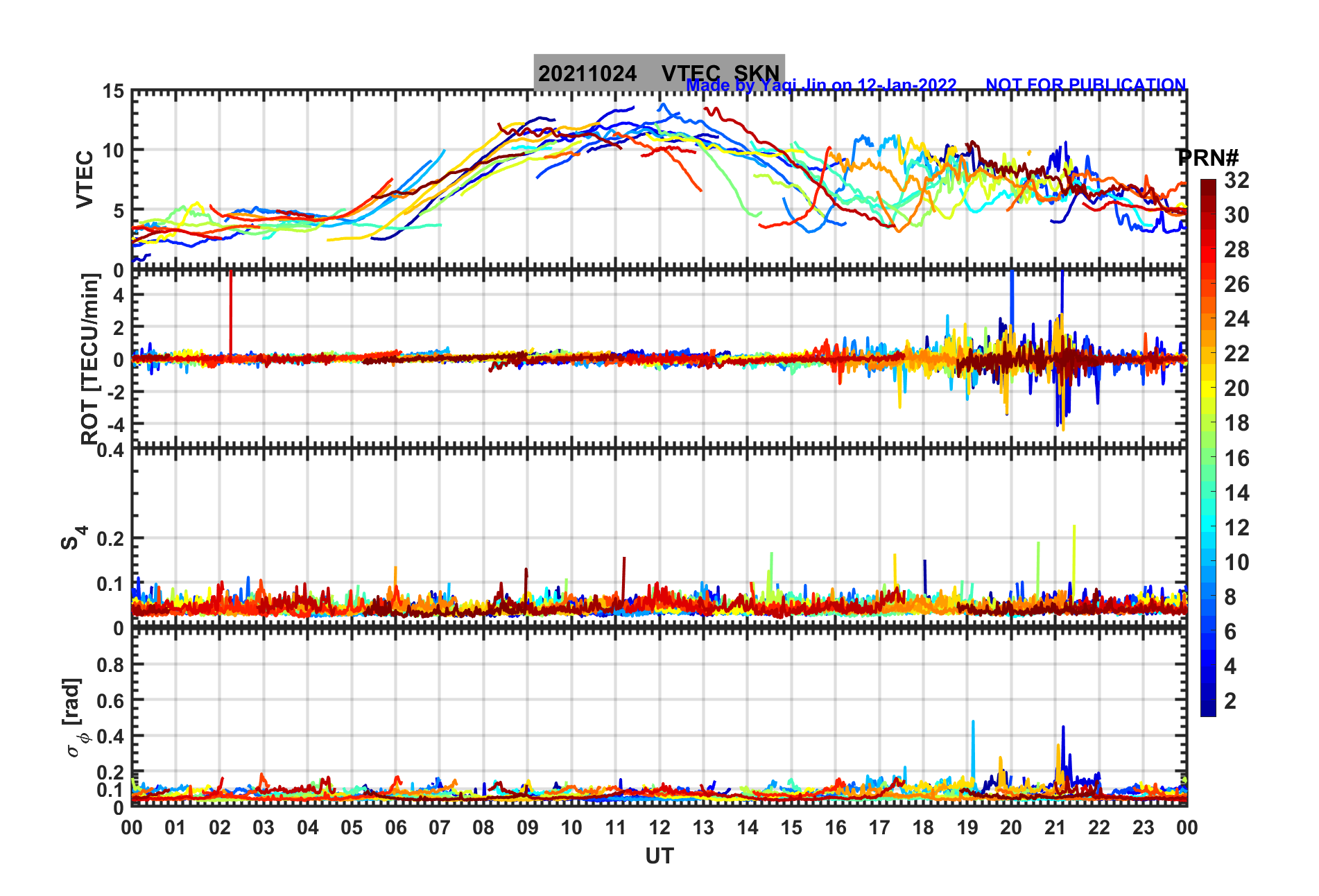The width and height of the screenshot is (1319, 896).
Task: Click the colorbar tick label '26'
Action: [x=1236, y=284]
